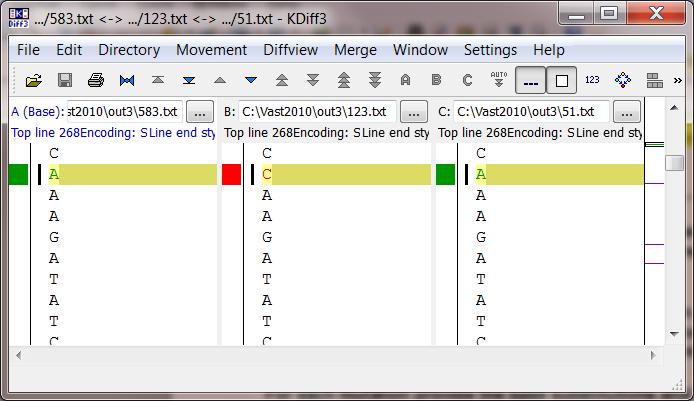Click the Print icon in toolbar
This screenshot has height=401, width=694.
coord(96,80)
